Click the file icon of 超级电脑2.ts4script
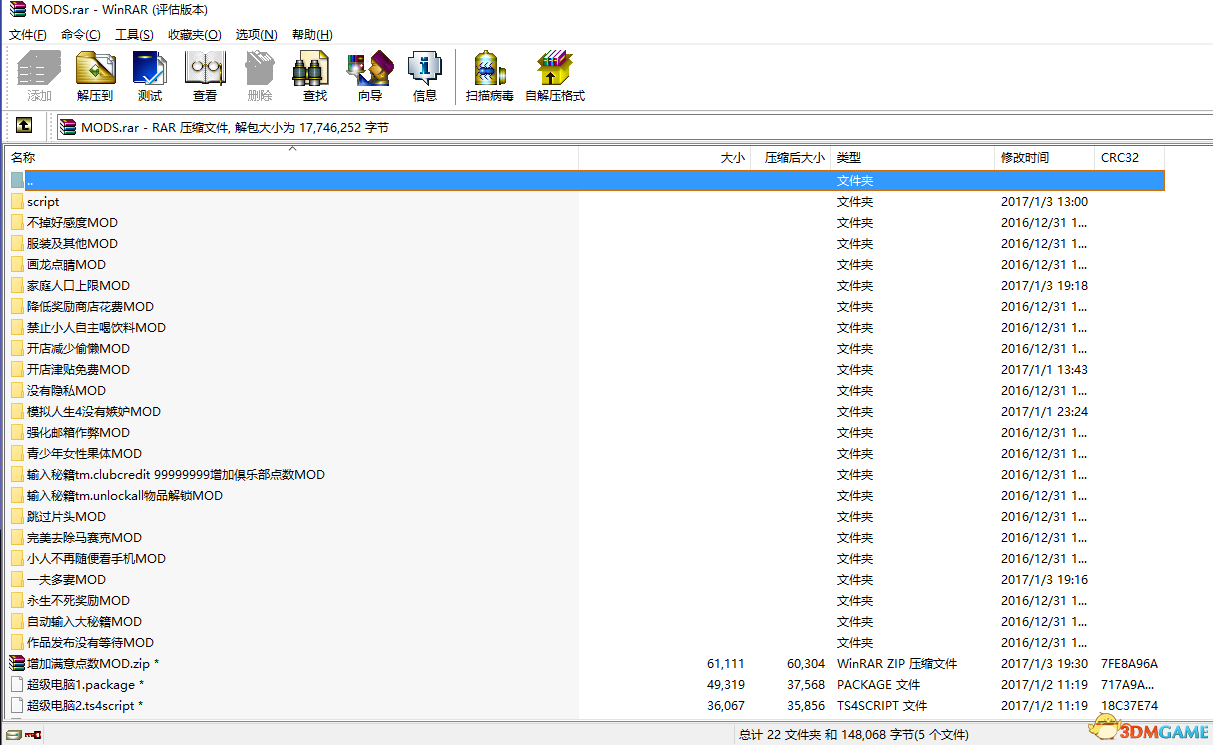Screen dimensions: 1213x745 (17, 705)
